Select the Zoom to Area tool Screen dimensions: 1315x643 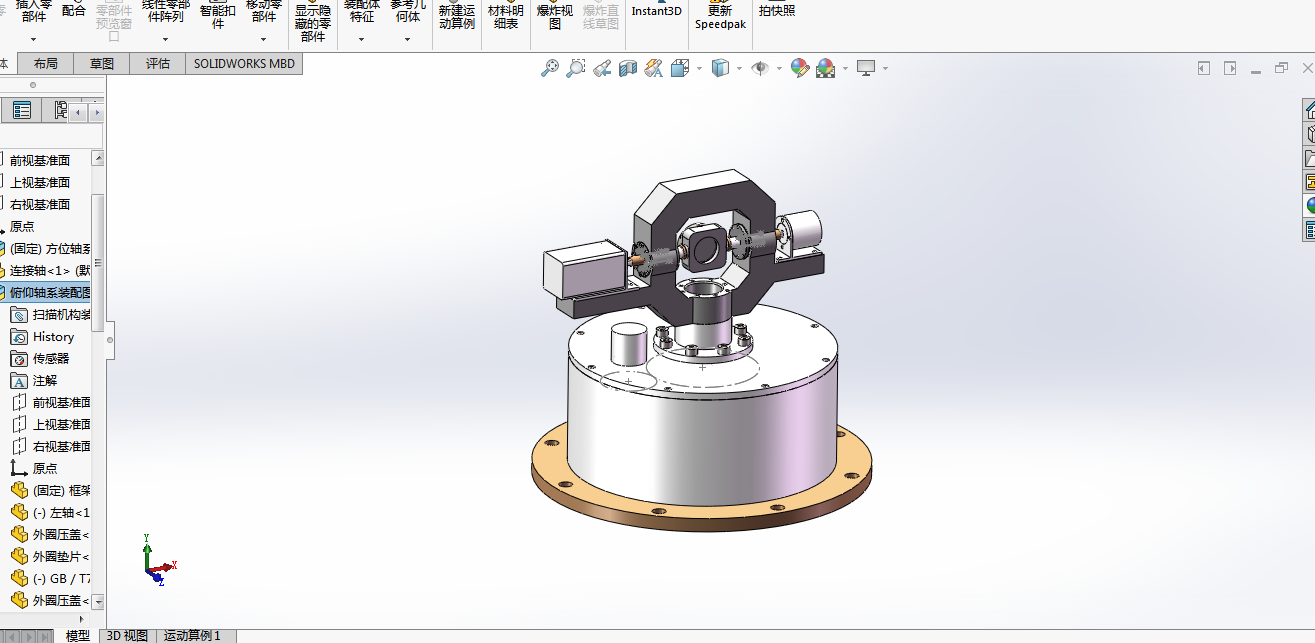click(576, 68)
